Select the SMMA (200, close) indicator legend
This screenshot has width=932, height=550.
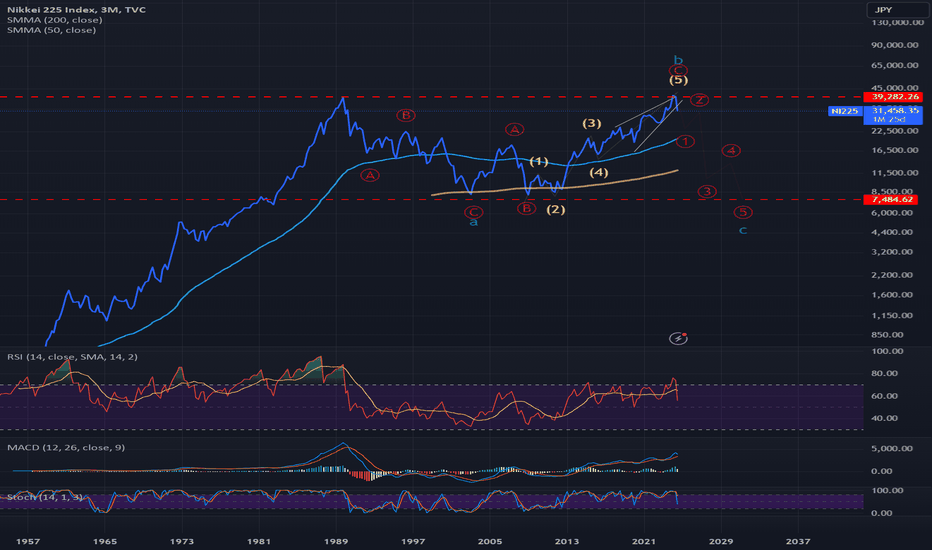click(x=55, y=20)
